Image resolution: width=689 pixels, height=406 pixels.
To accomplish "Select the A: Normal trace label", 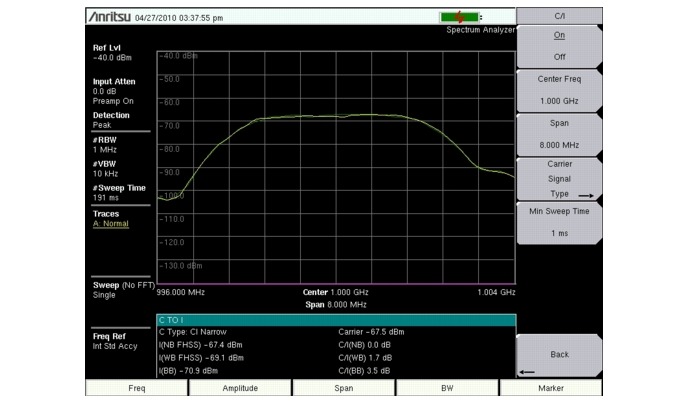I will [111, 224].
